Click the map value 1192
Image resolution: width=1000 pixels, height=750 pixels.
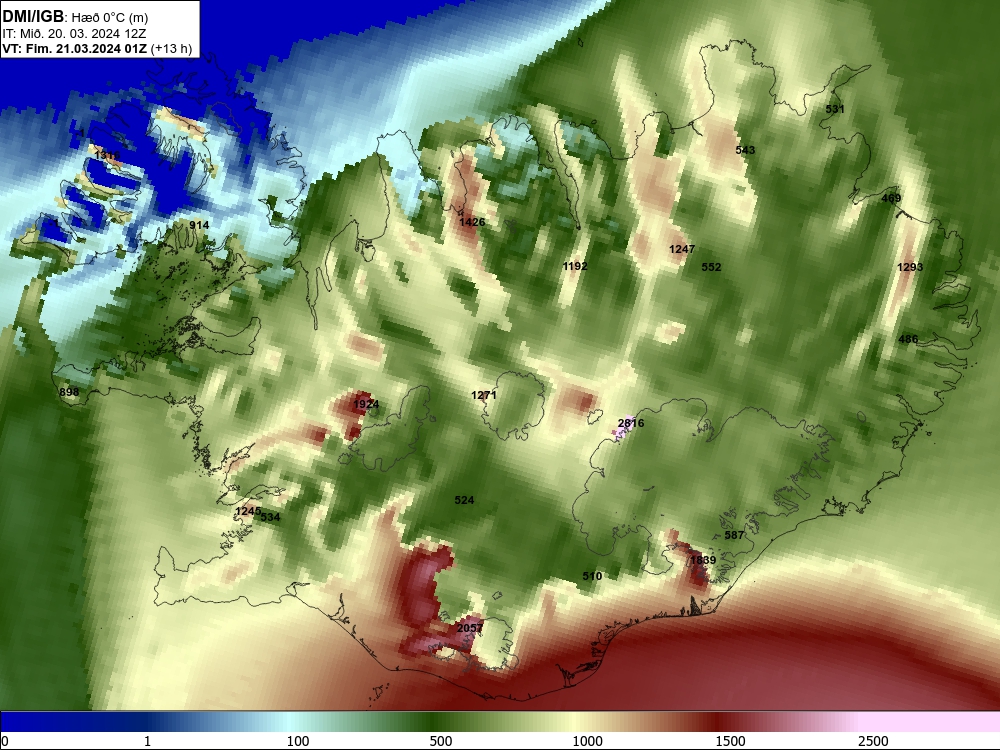[x=575, y=266]
